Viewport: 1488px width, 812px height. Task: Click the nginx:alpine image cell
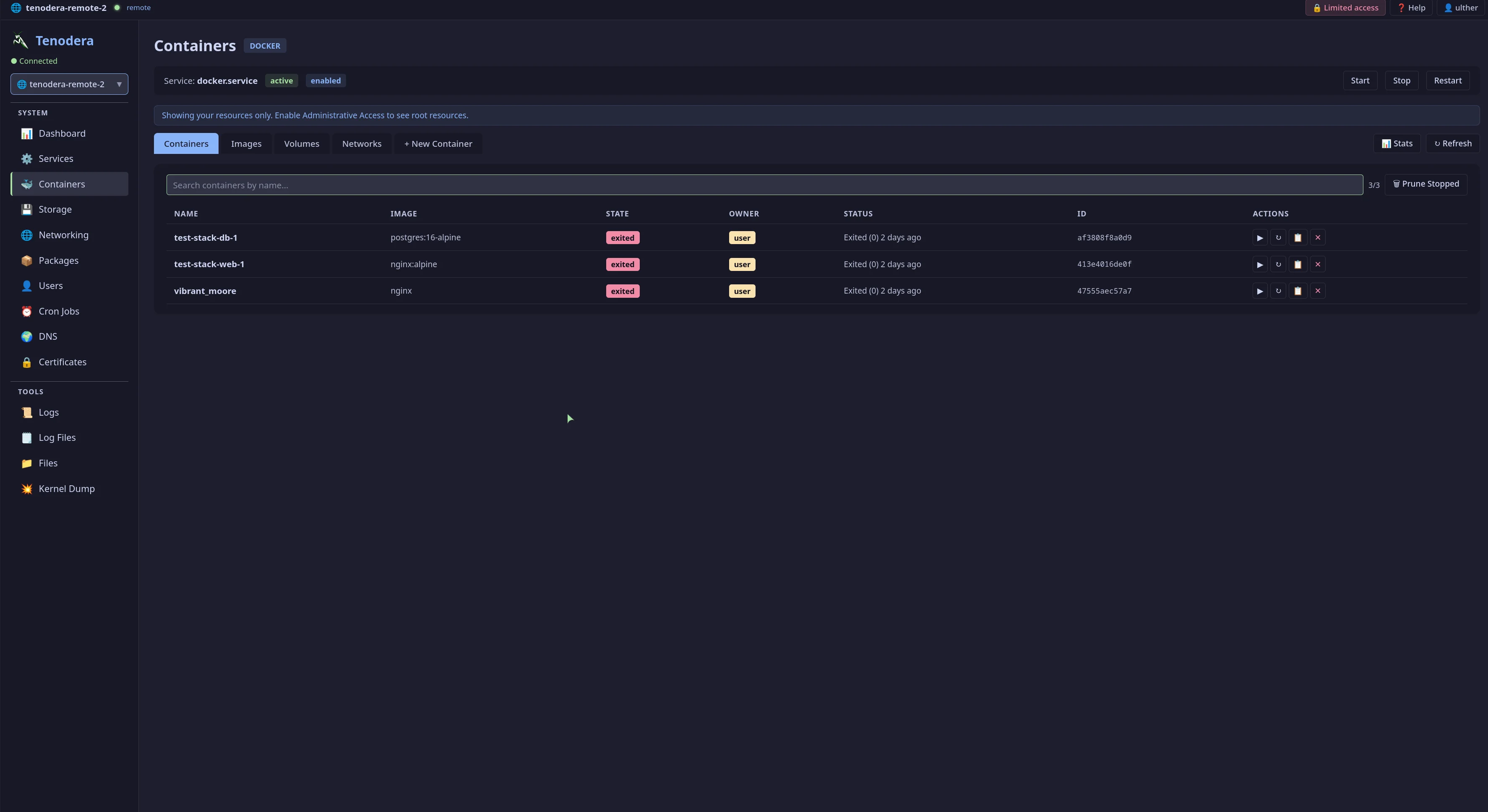(x=414, y=265)
